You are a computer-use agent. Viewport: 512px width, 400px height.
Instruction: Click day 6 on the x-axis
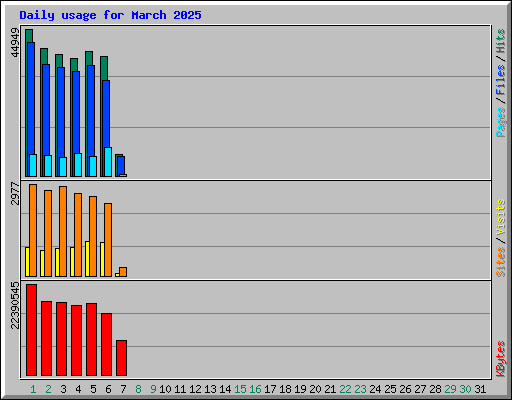point(108,389)
